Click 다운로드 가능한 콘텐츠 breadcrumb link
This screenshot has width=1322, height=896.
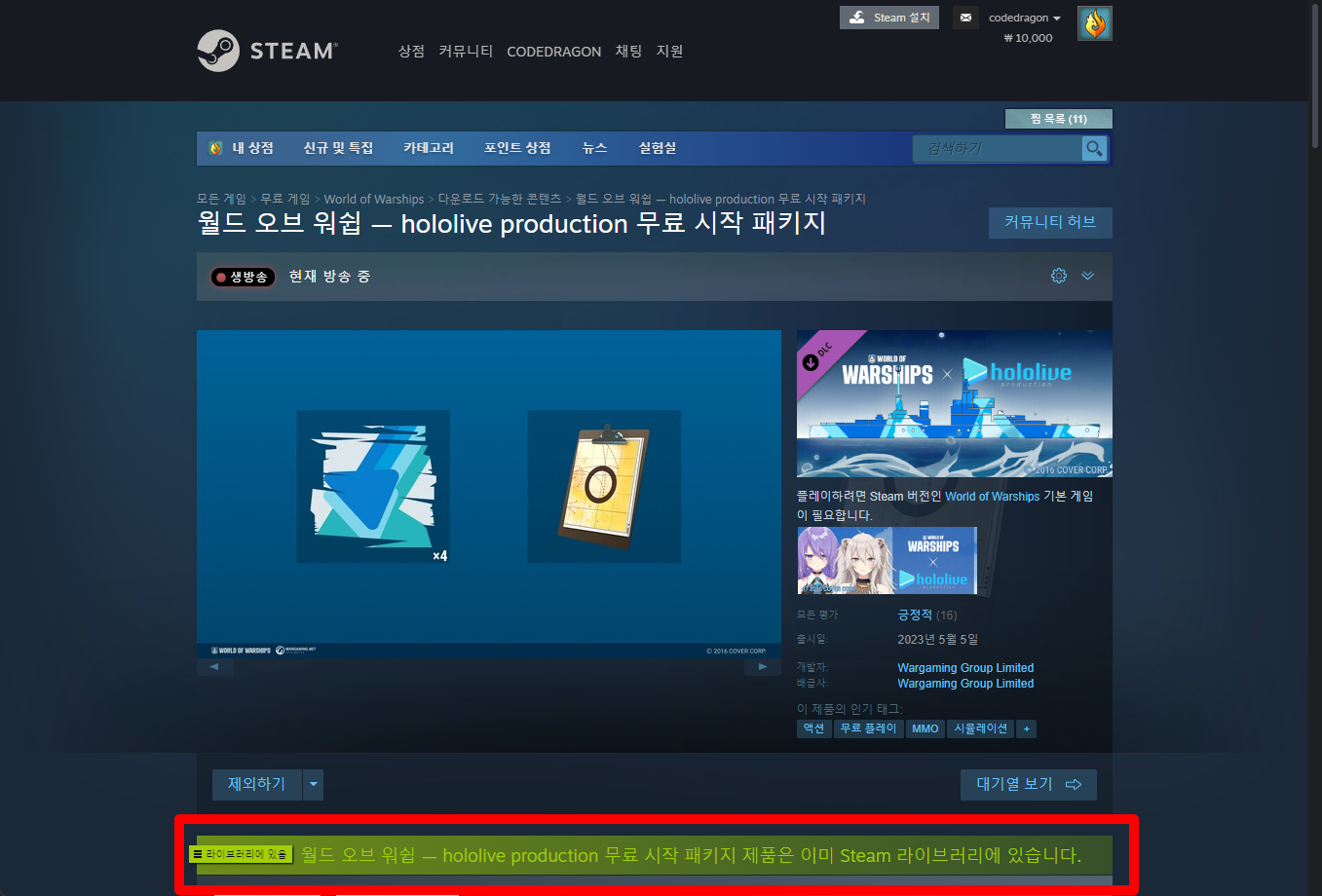coord(500,199)
